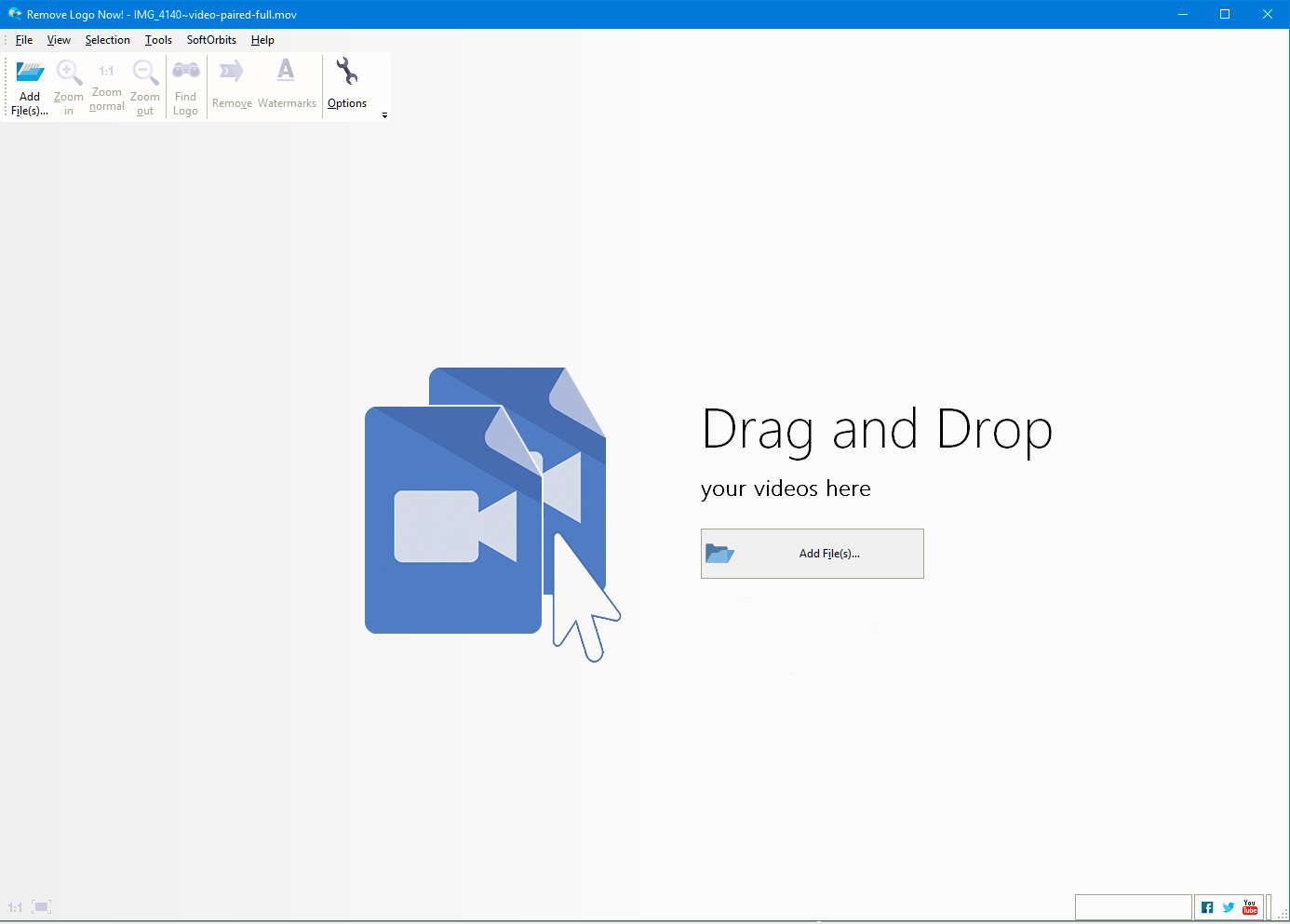Click the Zoom in magnifier icon
The width and height of the screenshot is (1290, 924).
point(68,73)
